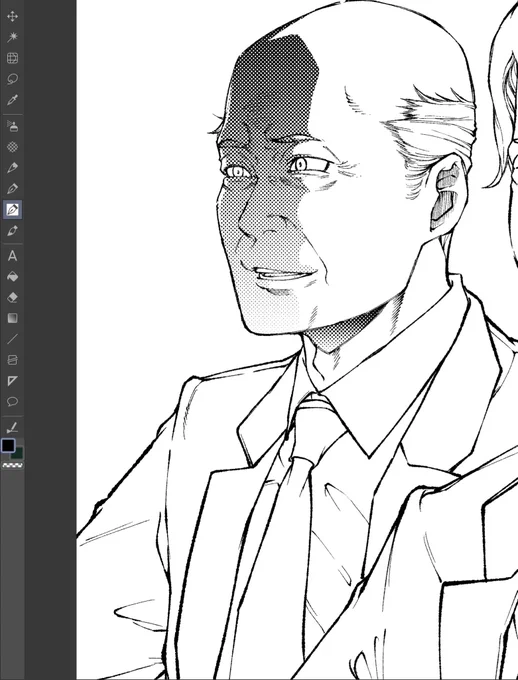Select the pen nib tool just above the highlighted pen
The width and height of the screenshot is (518, 680).
click(12, 189)
